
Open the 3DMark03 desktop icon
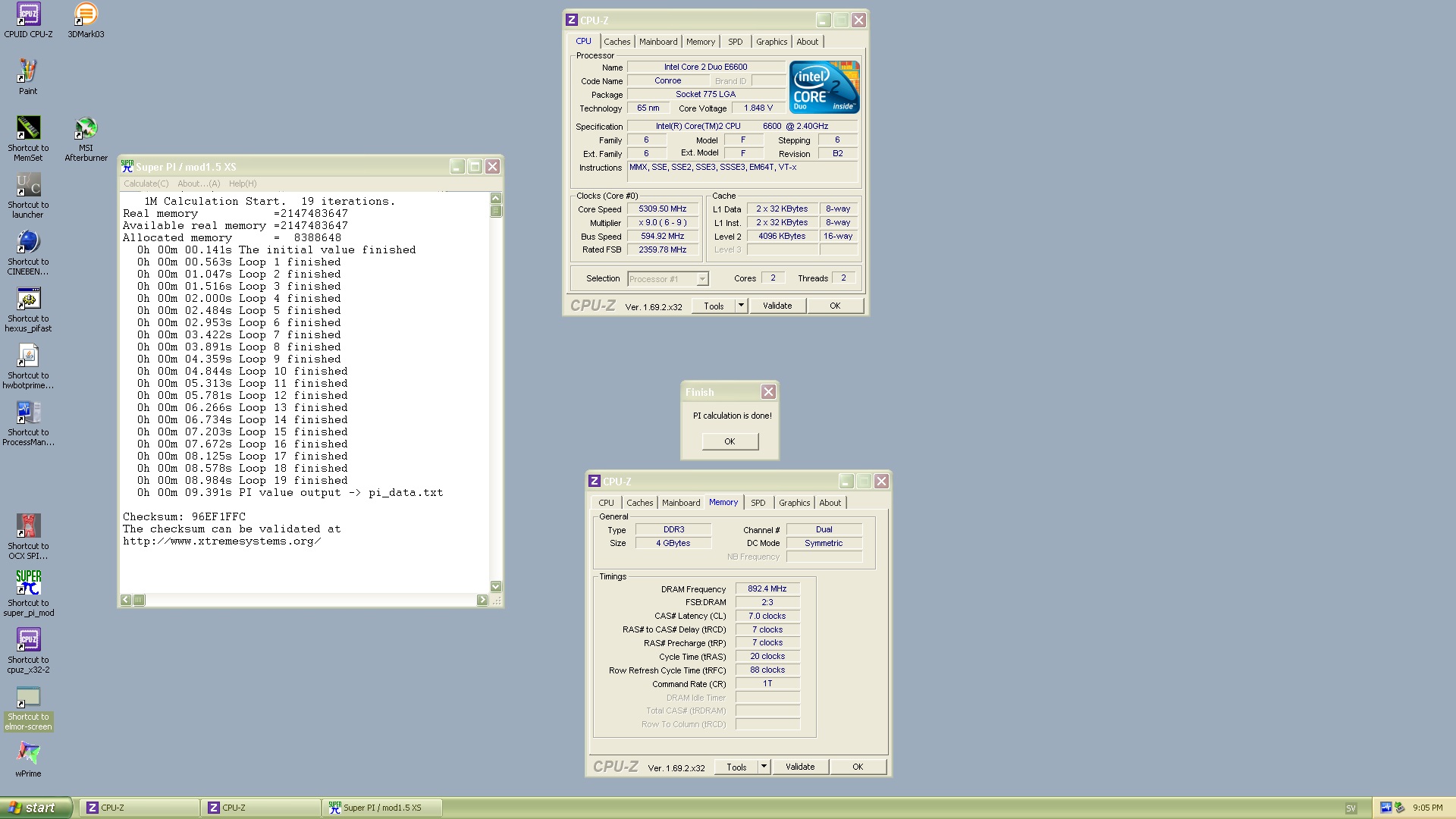(86, 20)
